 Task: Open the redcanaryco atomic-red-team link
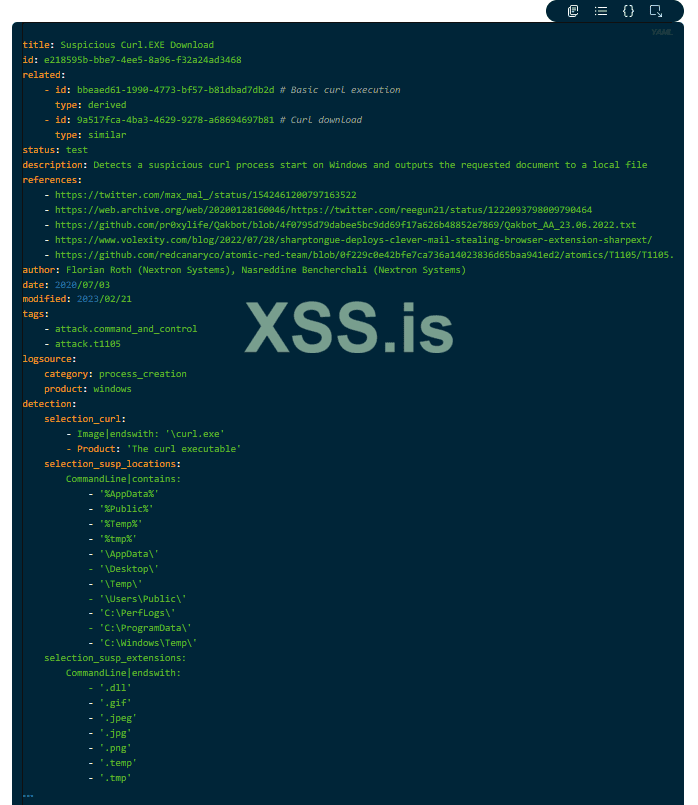point(364,255)
